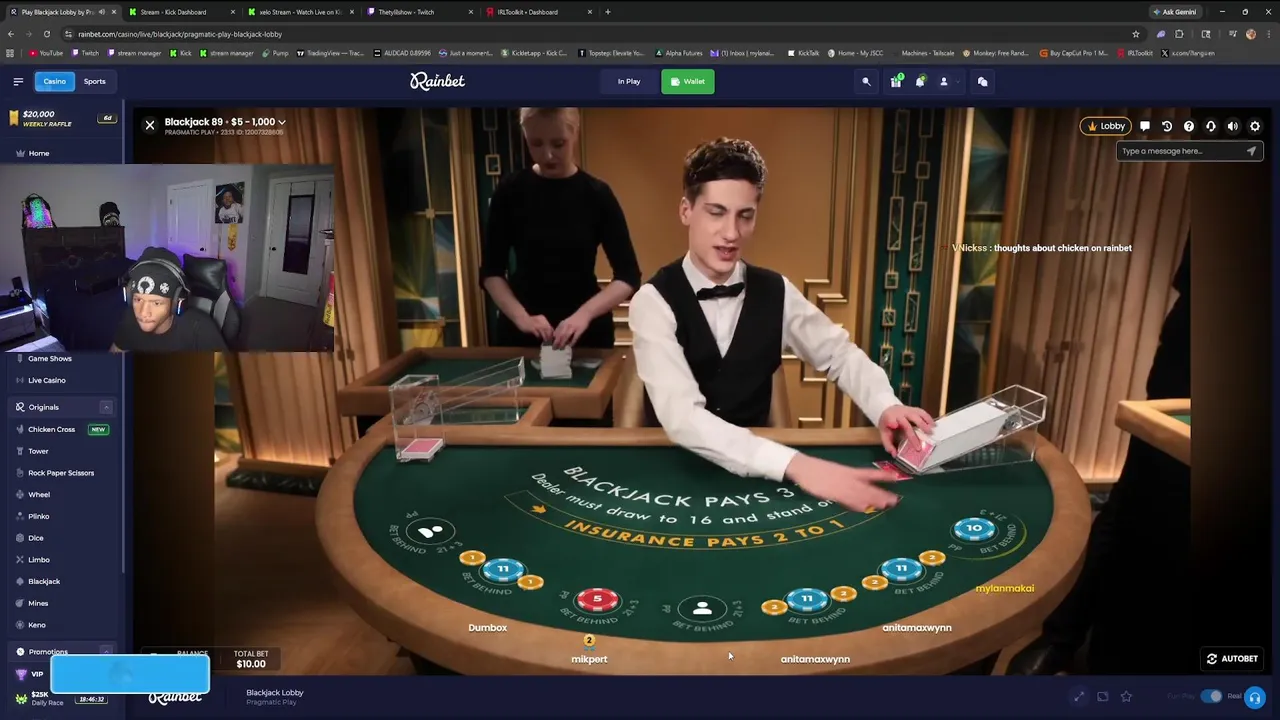The image size is (1280, 720).
Task: Open Game Shows in sidebar
Action: point(49,358)
